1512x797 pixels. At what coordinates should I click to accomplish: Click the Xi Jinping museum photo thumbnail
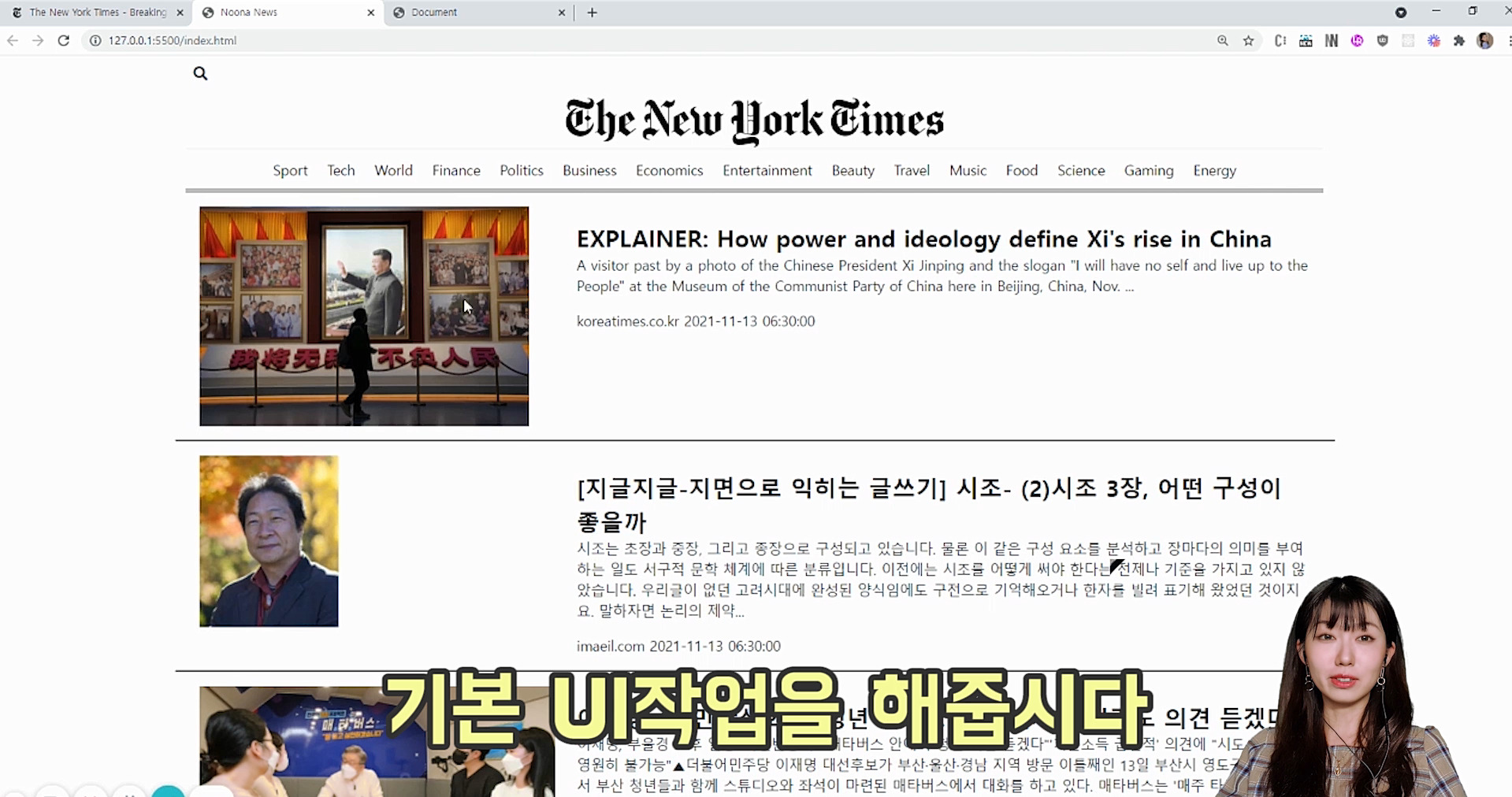[x=364, y=316]
